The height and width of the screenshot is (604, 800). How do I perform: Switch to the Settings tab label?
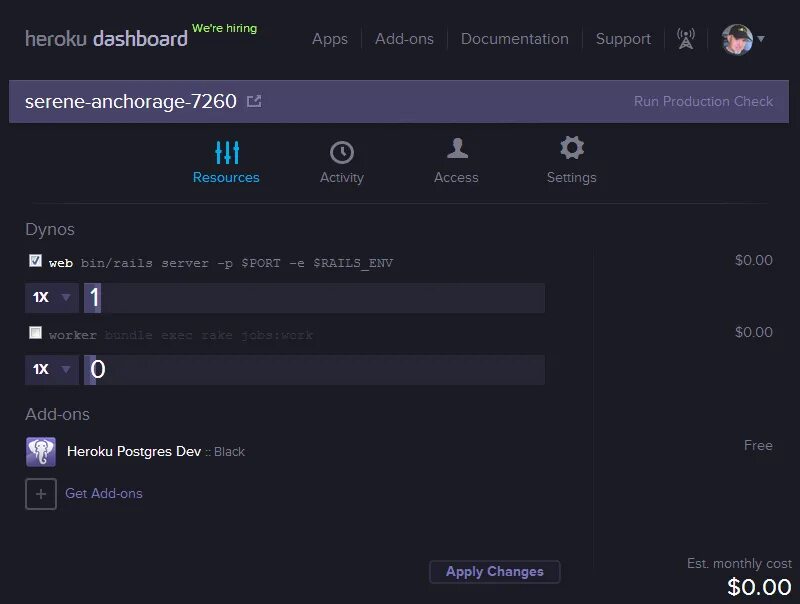(571, 178)
